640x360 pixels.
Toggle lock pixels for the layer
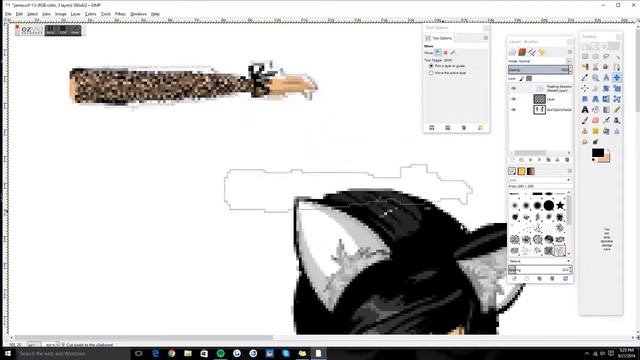(x=521, y=78)
